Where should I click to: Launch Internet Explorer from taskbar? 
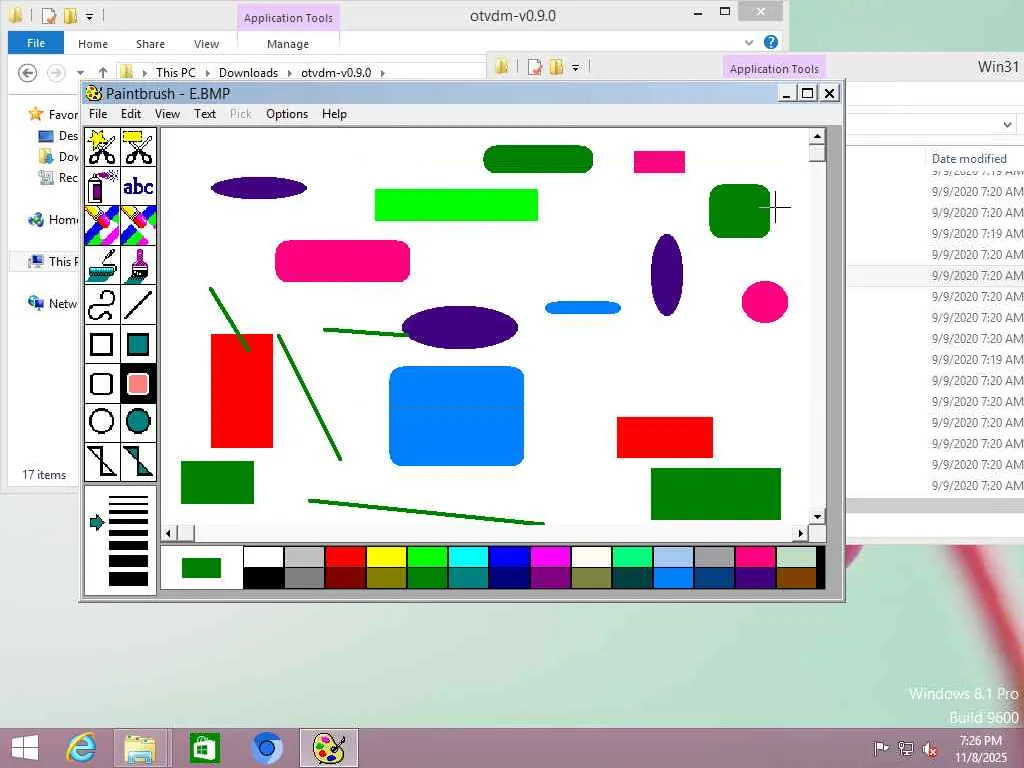coord(81,748)
